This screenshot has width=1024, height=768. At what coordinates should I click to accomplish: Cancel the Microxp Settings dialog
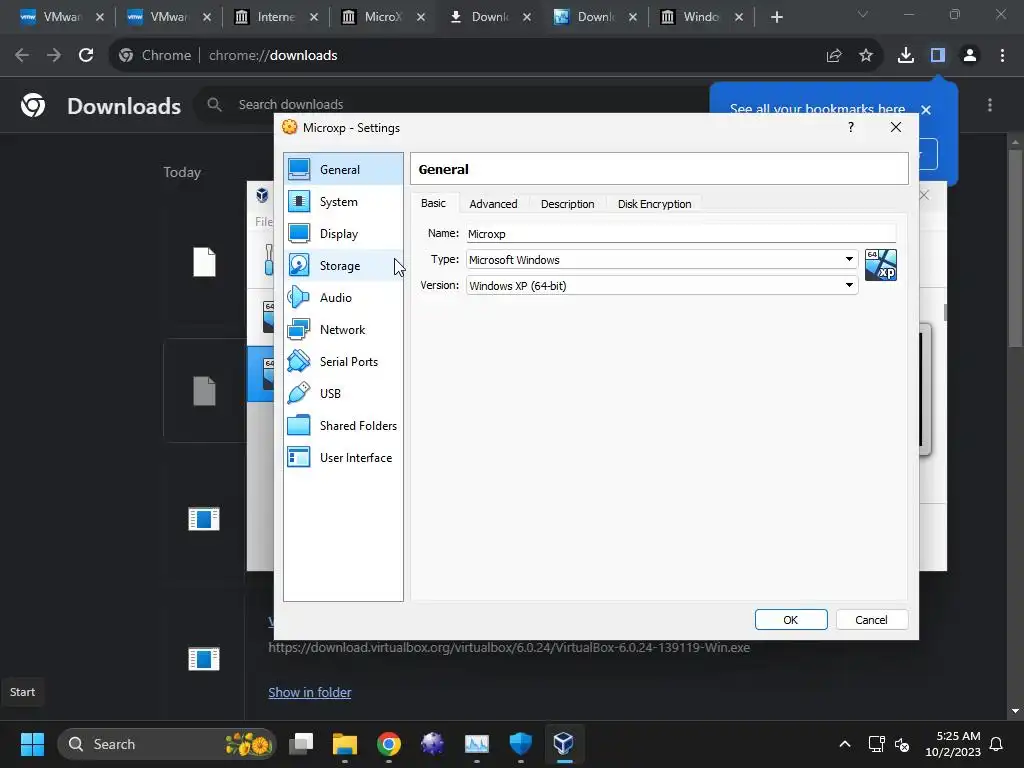pyautogui.click(x=871, y=620)
